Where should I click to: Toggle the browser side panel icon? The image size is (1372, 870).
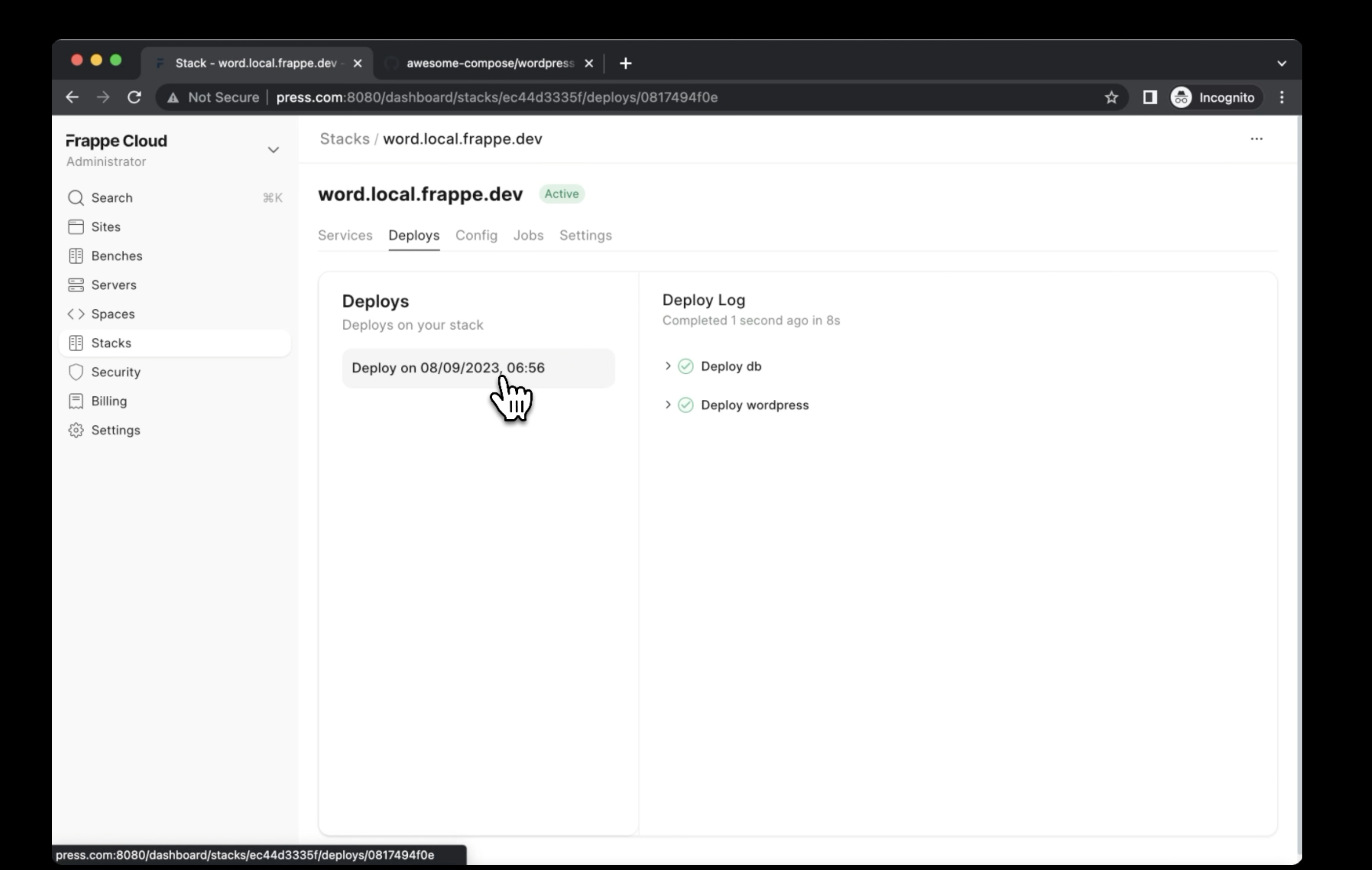point(1150,97)
